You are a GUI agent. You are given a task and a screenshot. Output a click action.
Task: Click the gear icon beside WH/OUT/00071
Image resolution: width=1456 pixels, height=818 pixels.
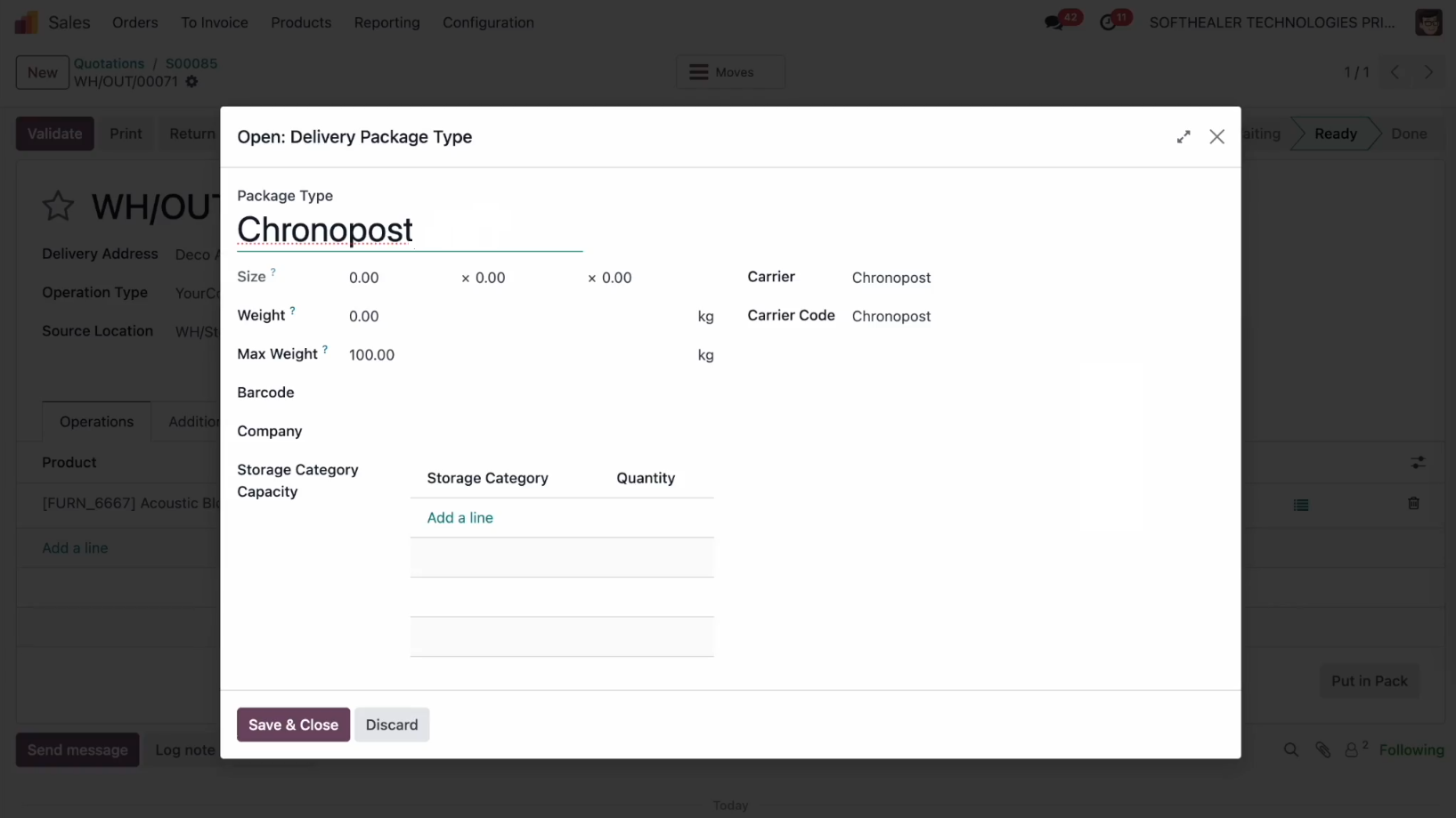(x=191, y=82)
